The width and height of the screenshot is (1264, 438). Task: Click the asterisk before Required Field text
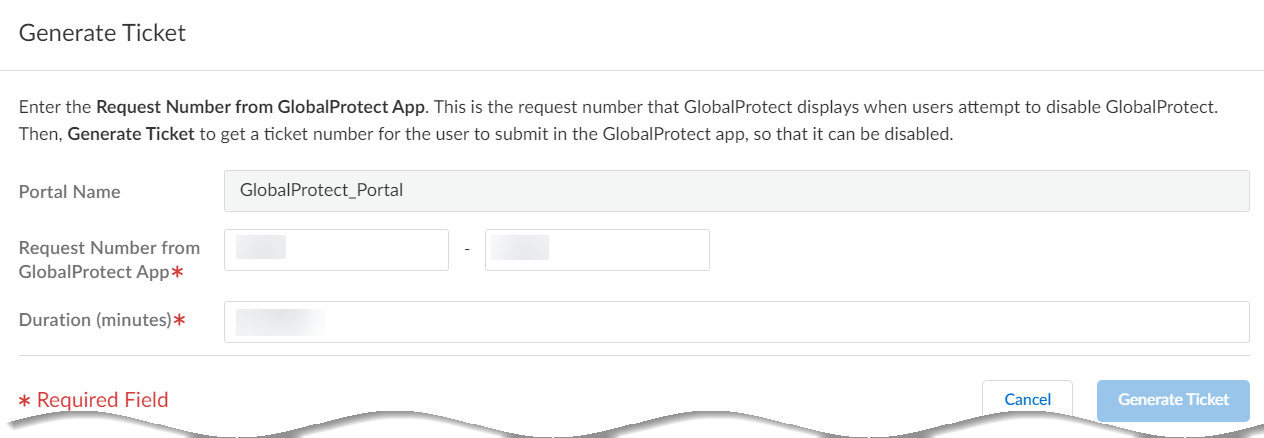(x=25, y=401)
